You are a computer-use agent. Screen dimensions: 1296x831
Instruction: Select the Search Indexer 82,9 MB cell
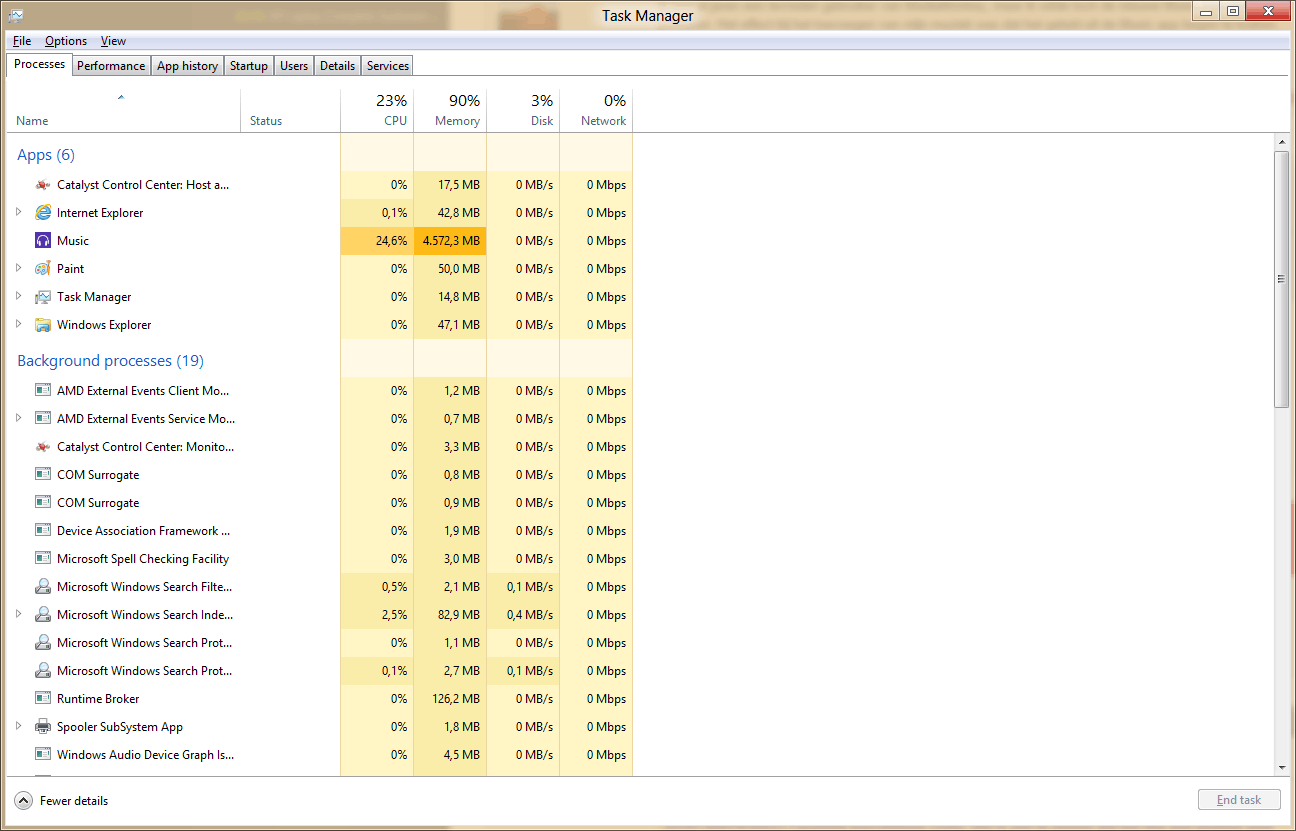(x=450, y=615)
